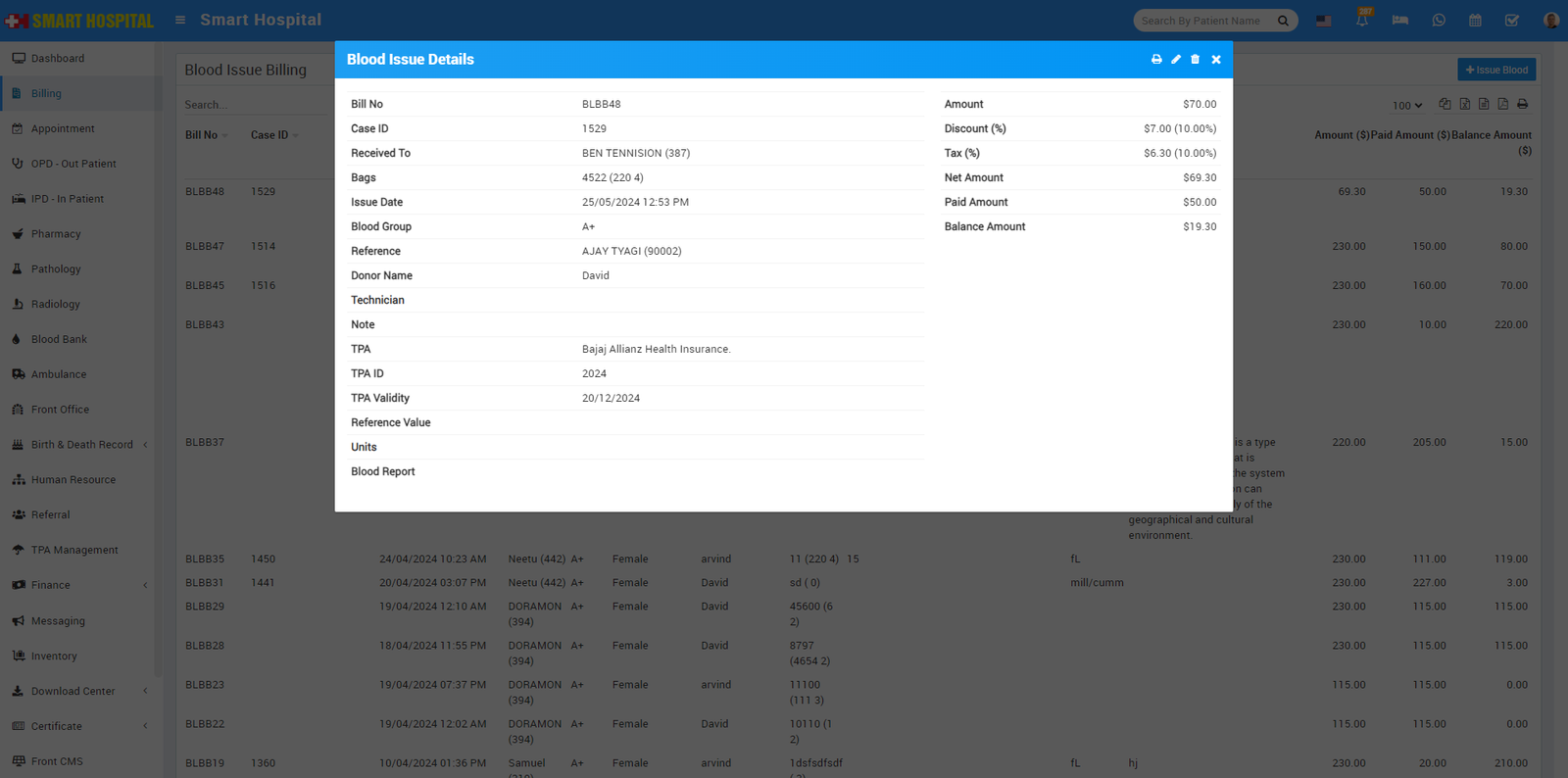Open the calendar icon in header
Image resolution: width=1568 pixels, height=778 pixels.
pyautogui.click(x=1475, y=21)
